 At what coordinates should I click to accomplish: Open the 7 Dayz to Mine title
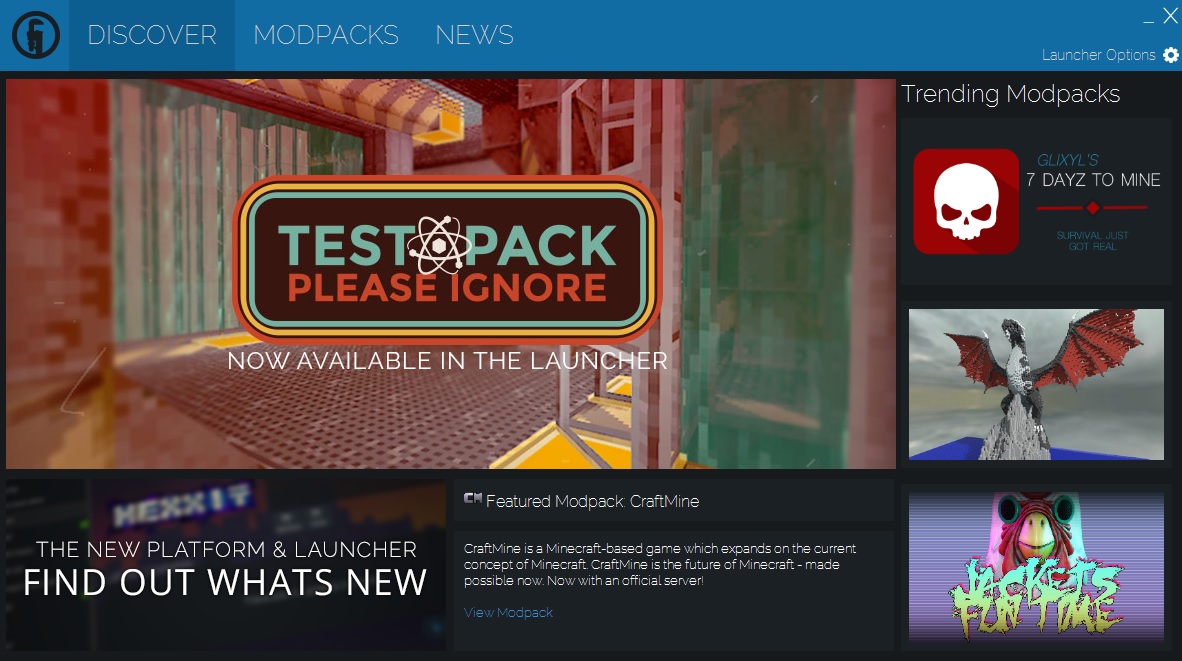1093,180
